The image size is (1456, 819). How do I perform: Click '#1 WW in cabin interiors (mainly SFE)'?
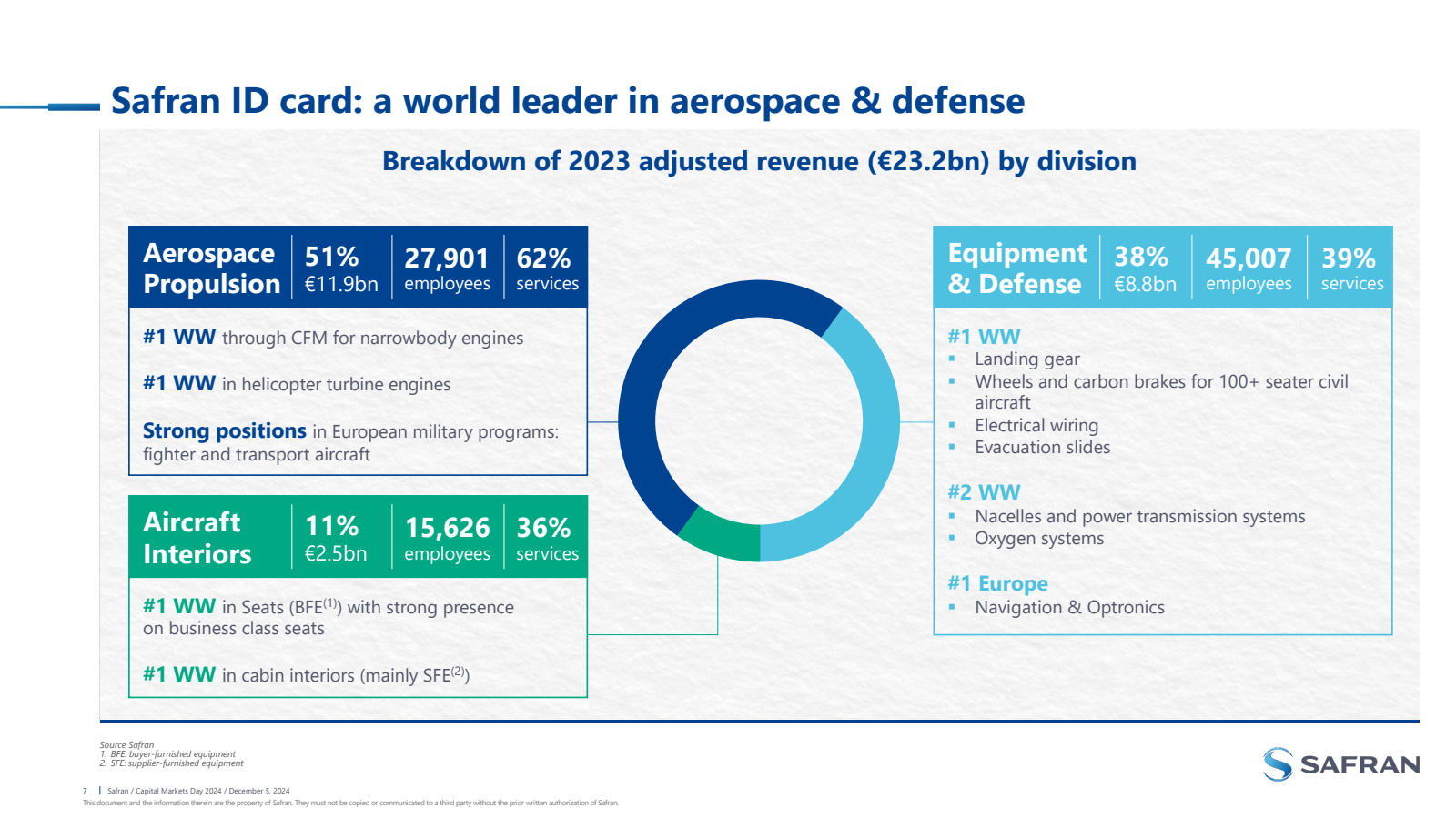point(307,674)
